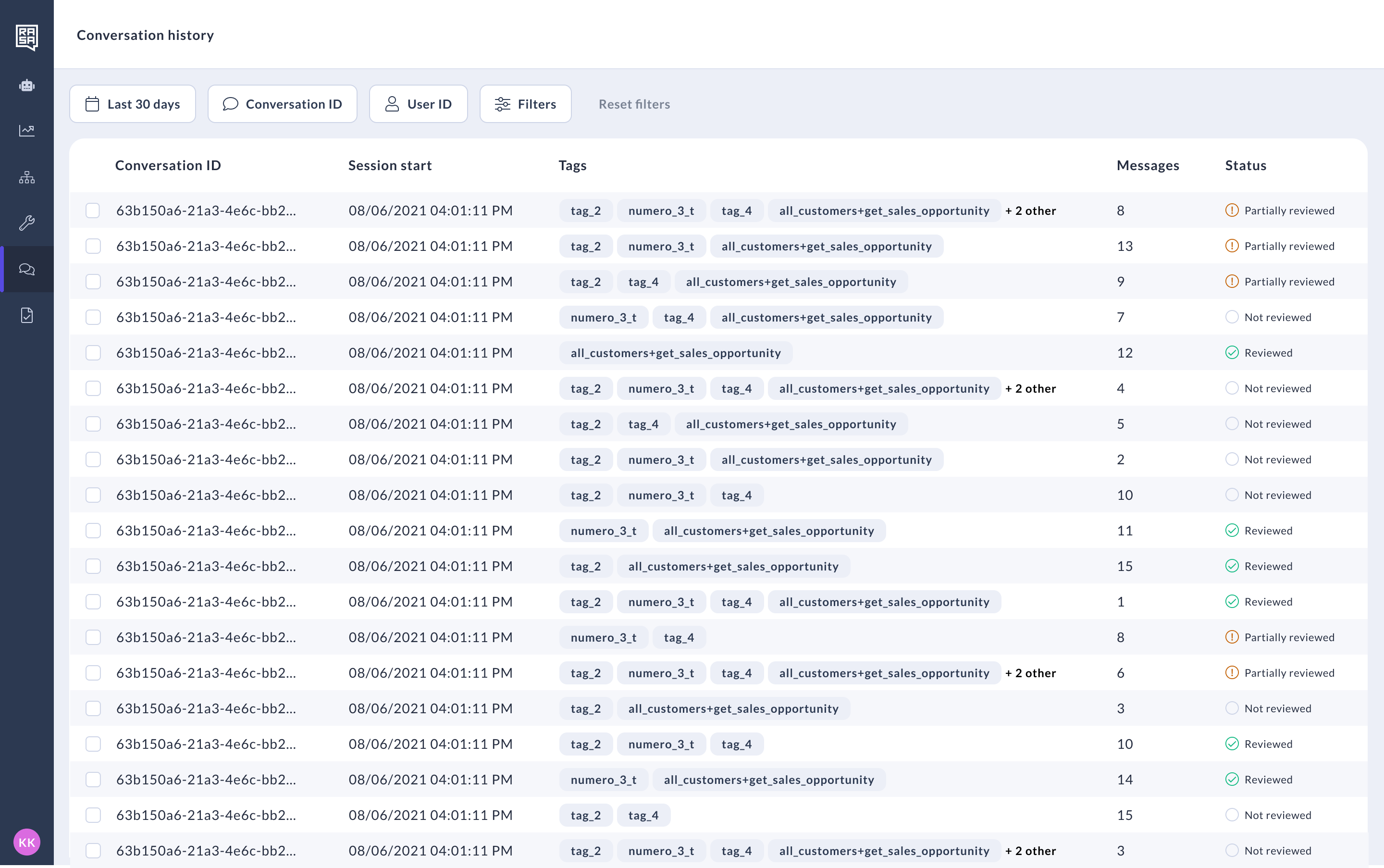Open the wrench tools sidebar icon
1384x868 pixels.
(26, 223)
